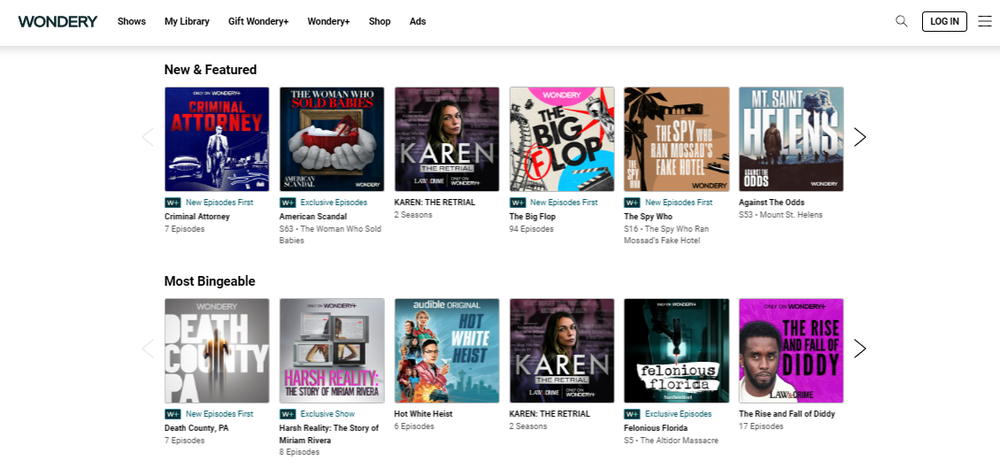1000x475 pixels.
Task: Click the 'Most Bingeable' section heading
Action: tap(210, 281)
